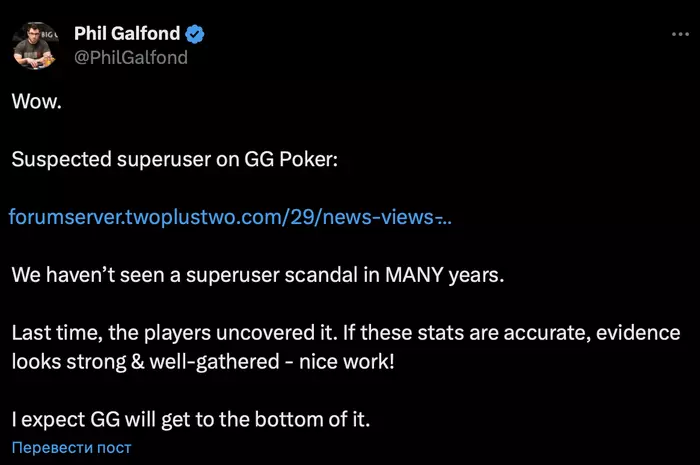700x465 pixels.
Task: Click the Phil Galfond display name
Action: coord(127,35)
